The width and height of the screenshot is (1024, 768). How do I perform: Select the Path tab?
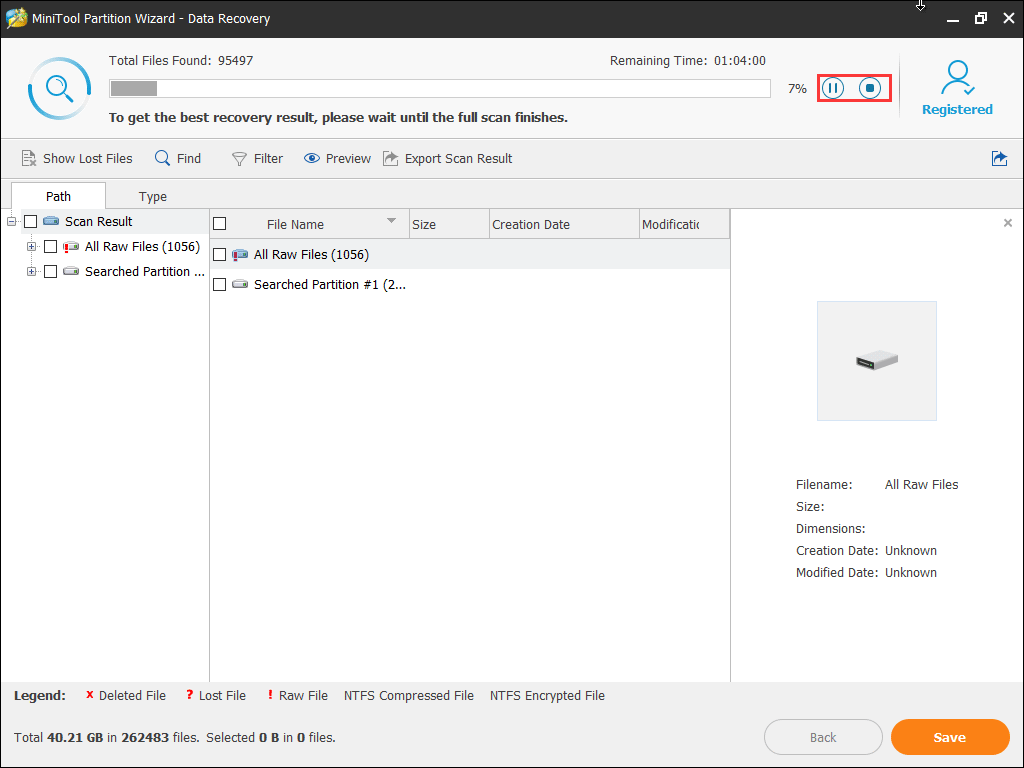pos(59,196)
